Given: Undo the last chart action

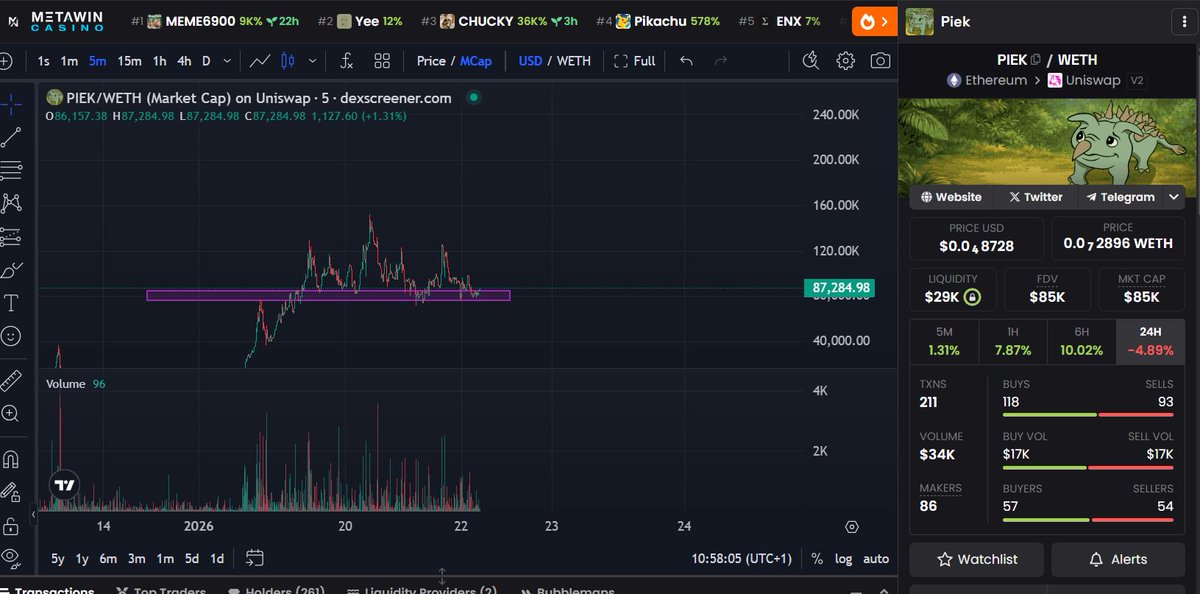Looking at the screenshot, I should 686,61.
